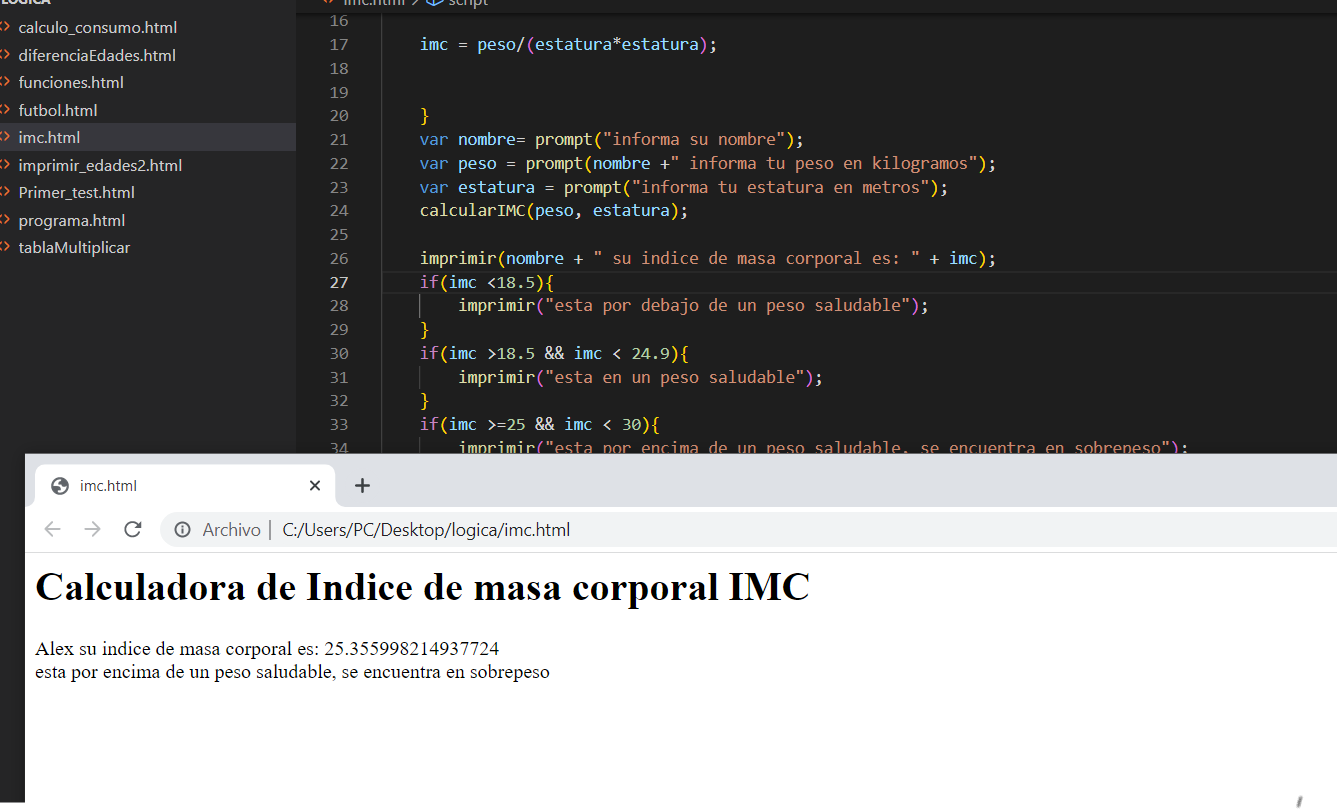Switch to the imc.html browser tab
Screen dimensions: 1337x810
point(185,486)
